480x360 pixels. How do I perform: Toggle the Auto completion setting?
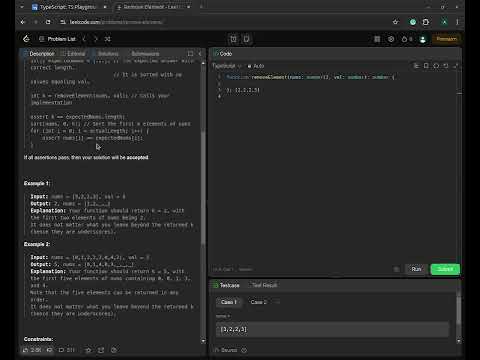click(256, 66)
